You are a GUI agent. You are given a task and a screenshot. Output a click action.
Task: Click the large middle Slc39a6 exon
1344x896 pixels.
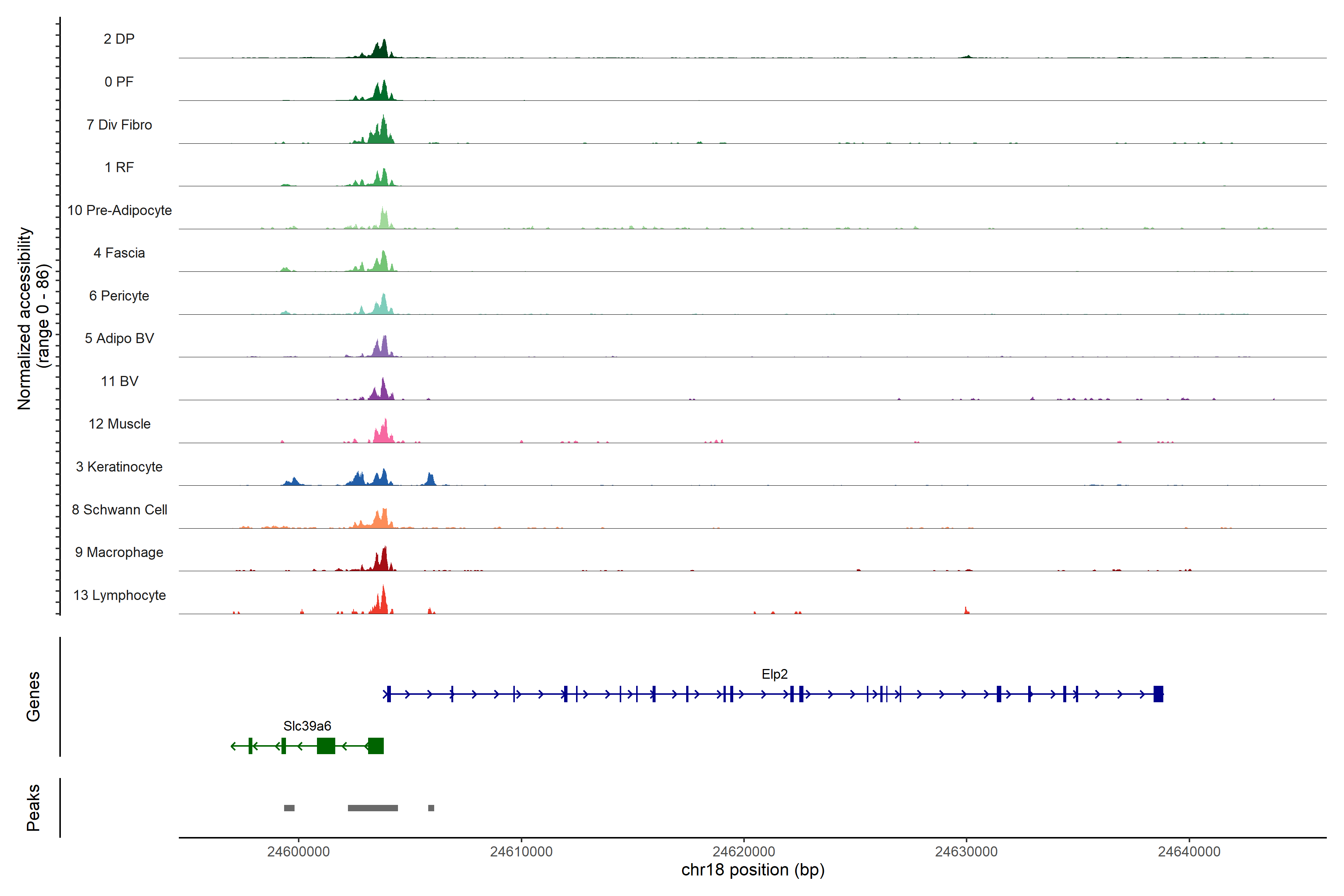pyautogui.click(x=326, y=746)
